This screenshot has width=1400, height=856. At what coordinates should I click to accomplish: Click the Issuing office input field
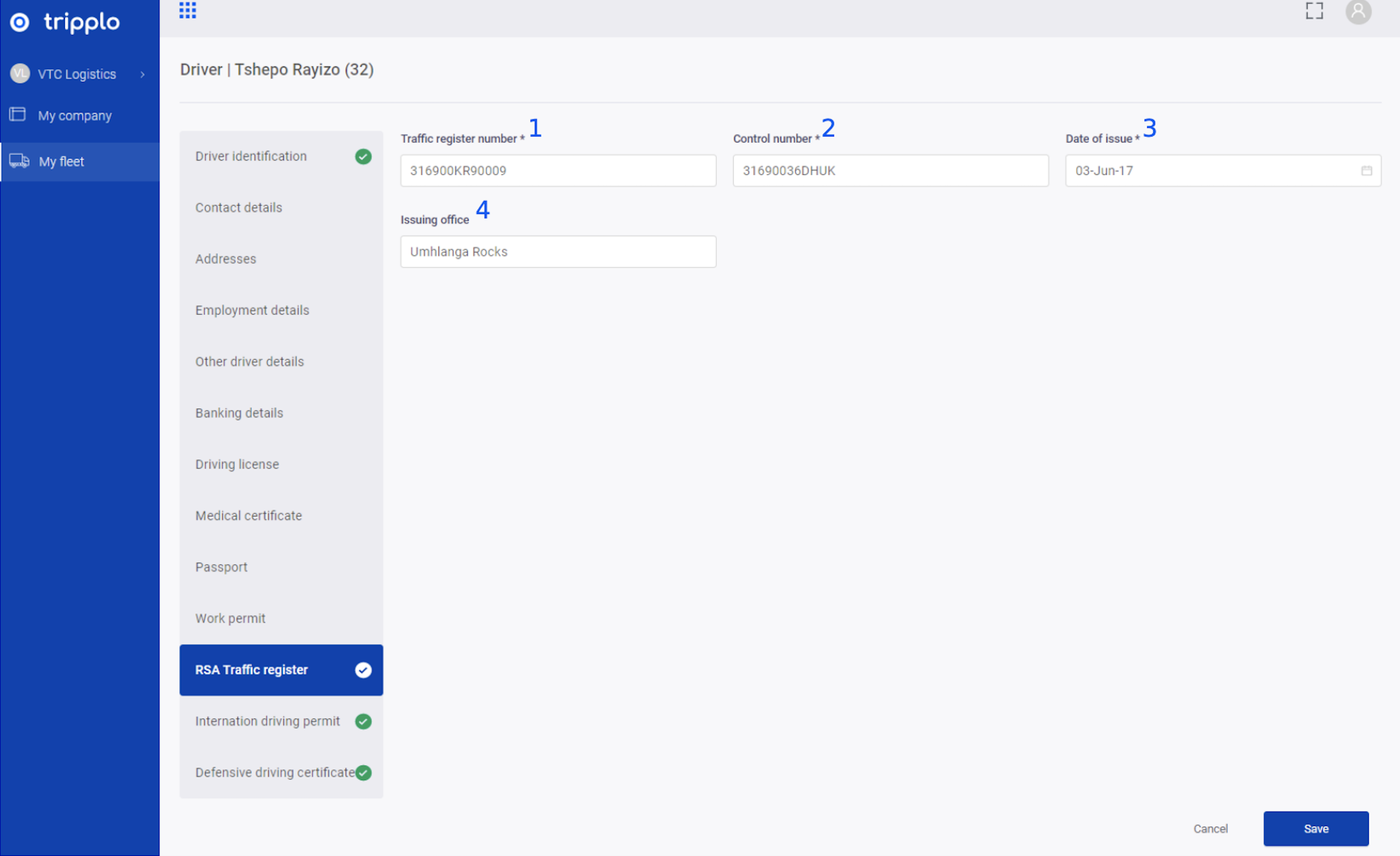(558, 252)
